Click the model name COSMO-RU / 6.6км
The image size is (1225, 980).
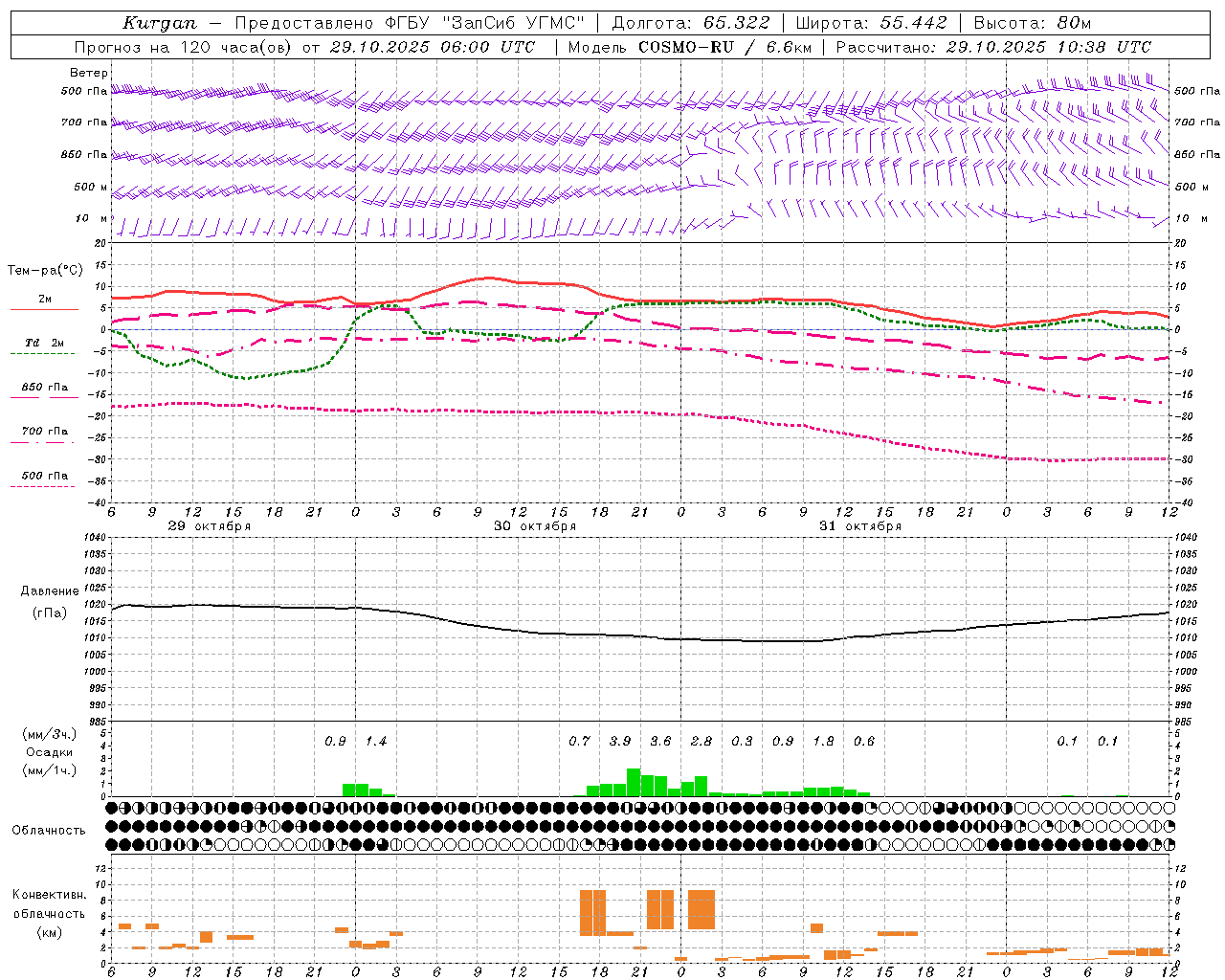[x=724, y=47]
